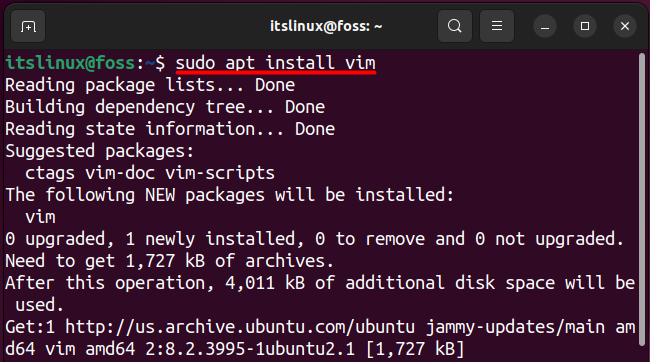Click the following NEW packages line
Image resolution: width=650 pixels, height=362 pixels.
click(x=230, y=195)
